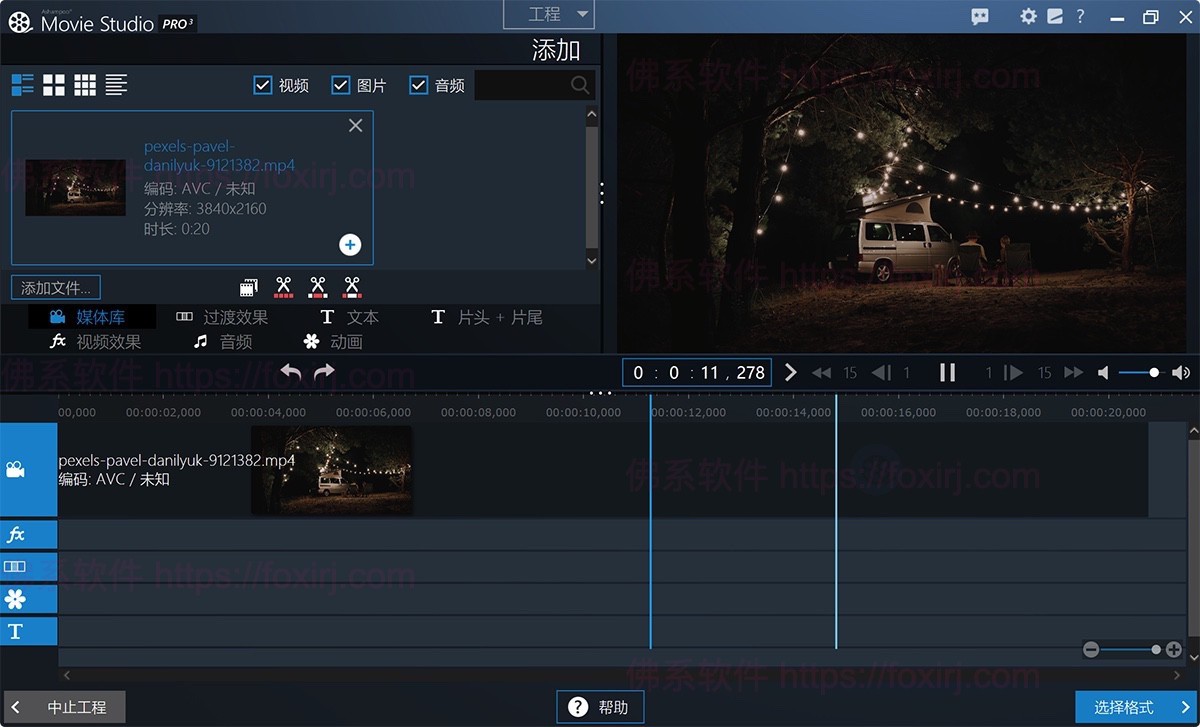Click the feedback chat bubble icon
The image size is (1200, 727).
[980, 16]
